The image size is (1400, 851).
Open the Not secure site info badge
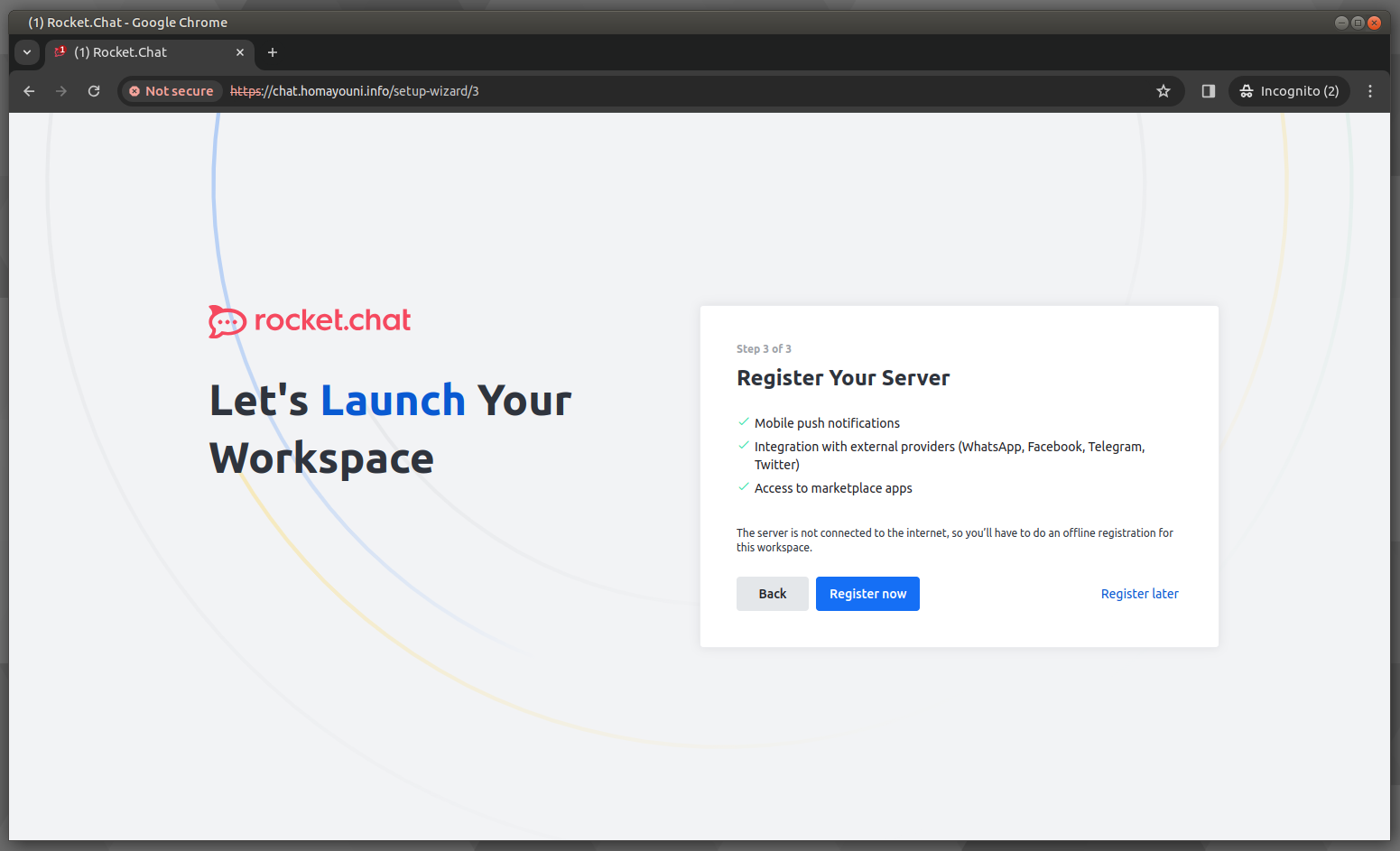172,91
